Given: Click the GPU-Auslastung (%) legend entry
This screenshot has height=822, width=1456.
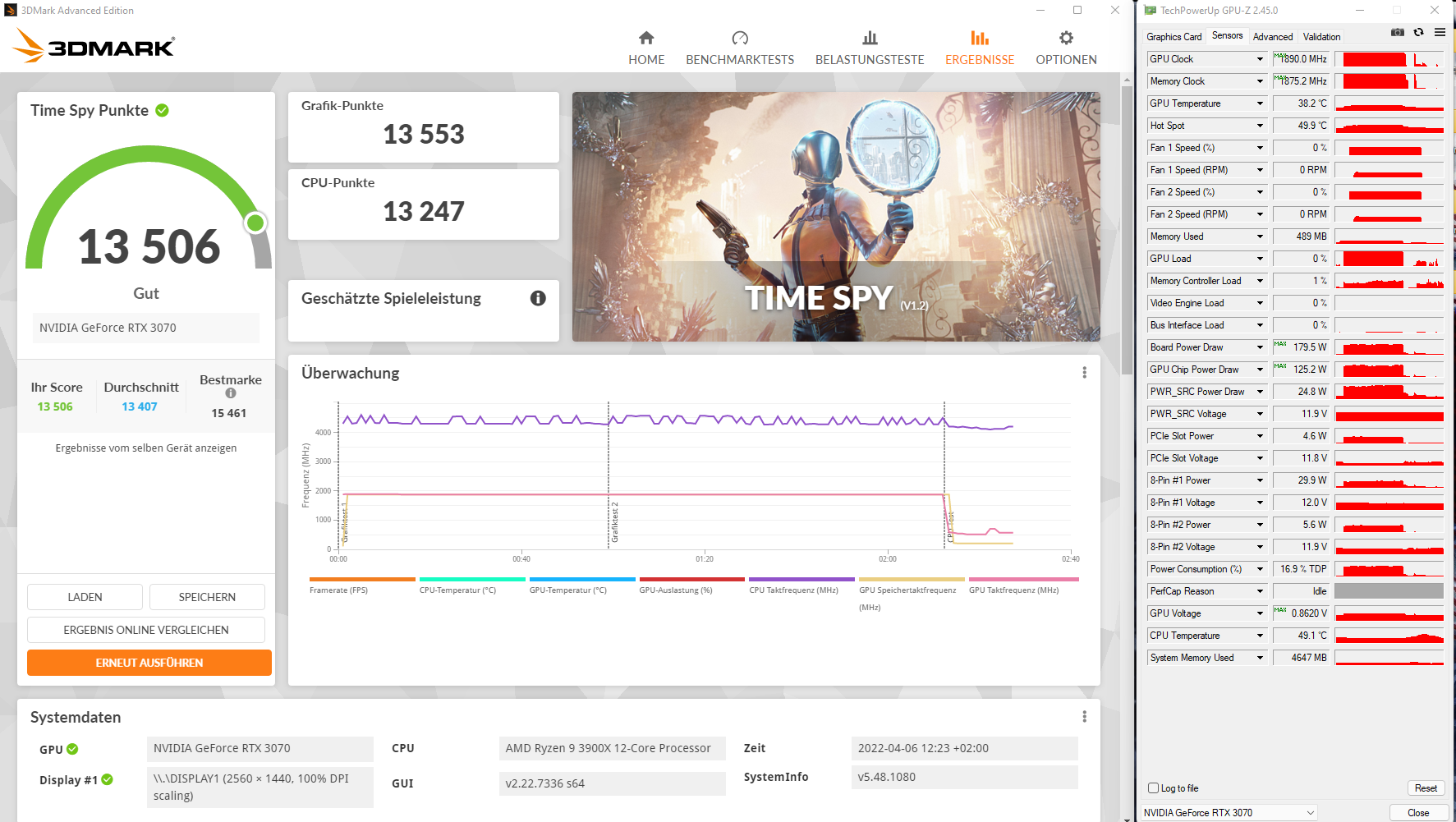Looking at the screenshot, I should pyautogui.click(x=692, y=586).
